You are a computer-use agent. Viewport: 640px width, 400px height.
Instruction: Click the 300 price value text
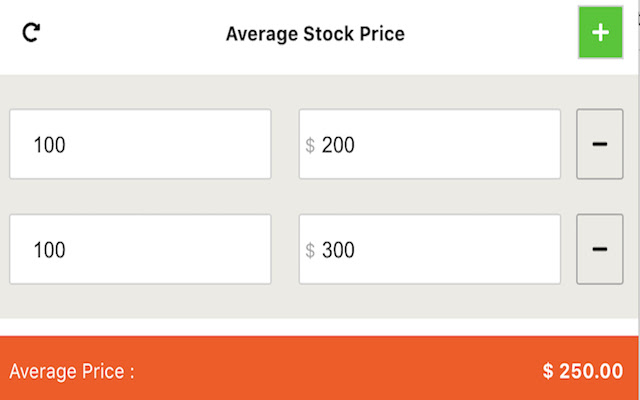pyautogui.click(x=338, y=250)
